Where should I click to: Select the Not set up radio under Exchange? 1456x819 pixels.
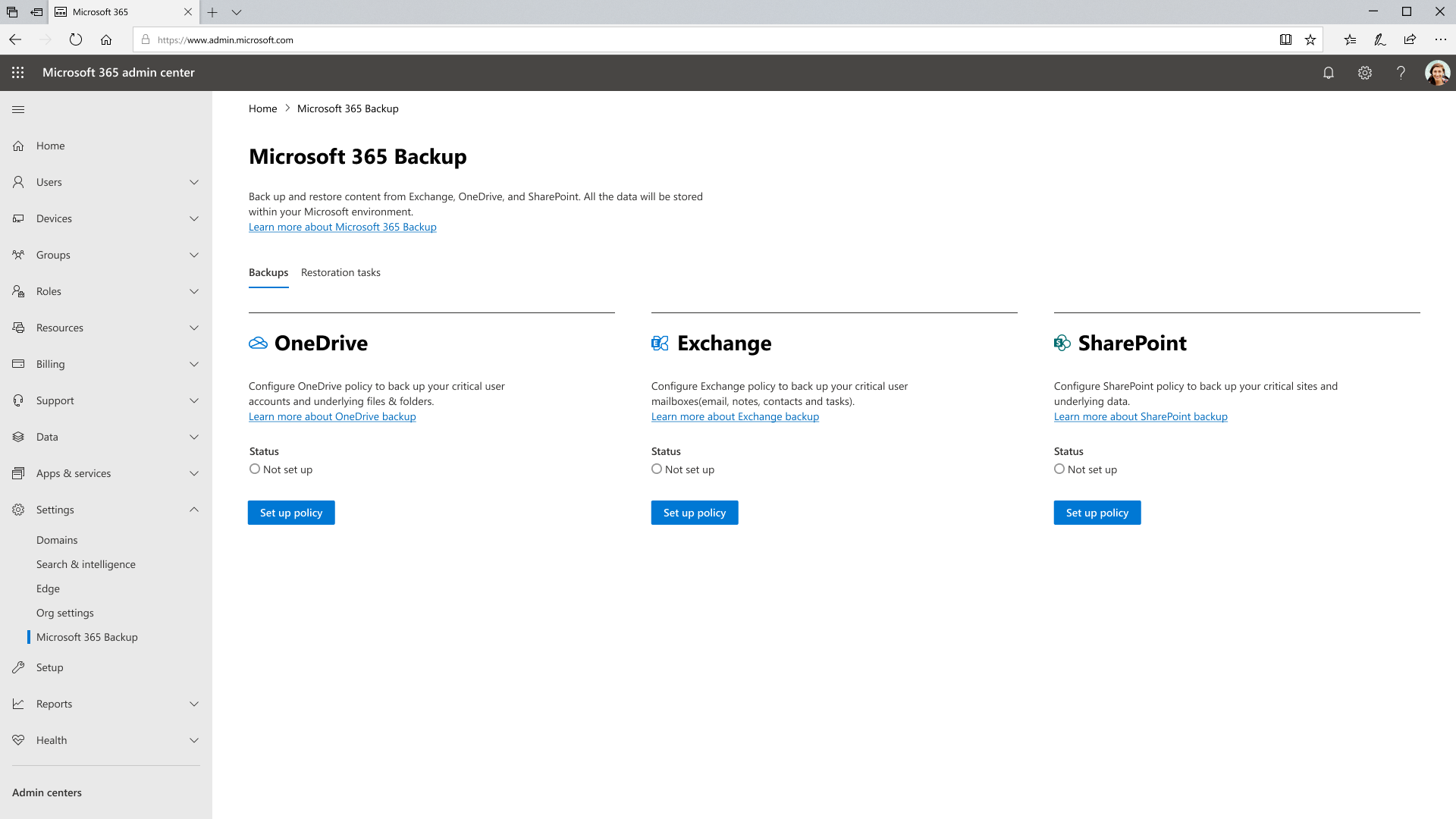(657, 469)
